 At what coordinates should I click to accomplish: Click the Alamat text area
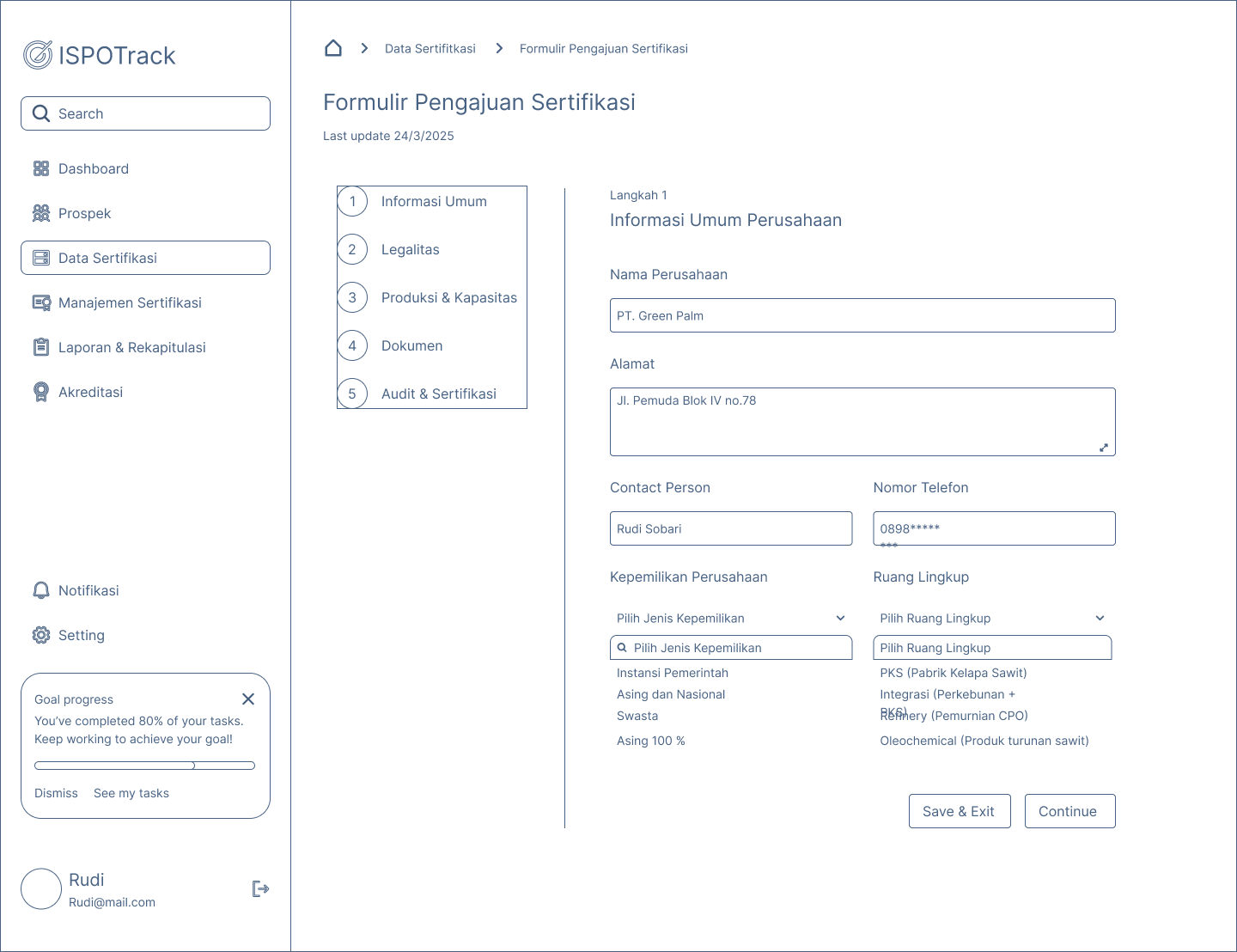(862, 422)
